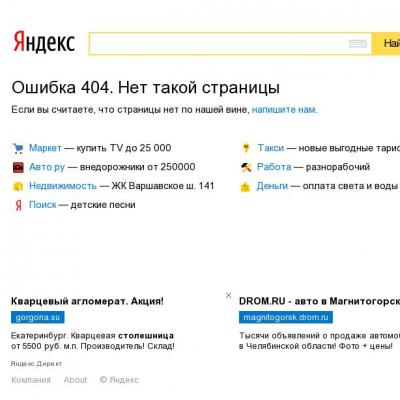Open the Авто.ру link
400x400 pixels.
pos(47,167)
